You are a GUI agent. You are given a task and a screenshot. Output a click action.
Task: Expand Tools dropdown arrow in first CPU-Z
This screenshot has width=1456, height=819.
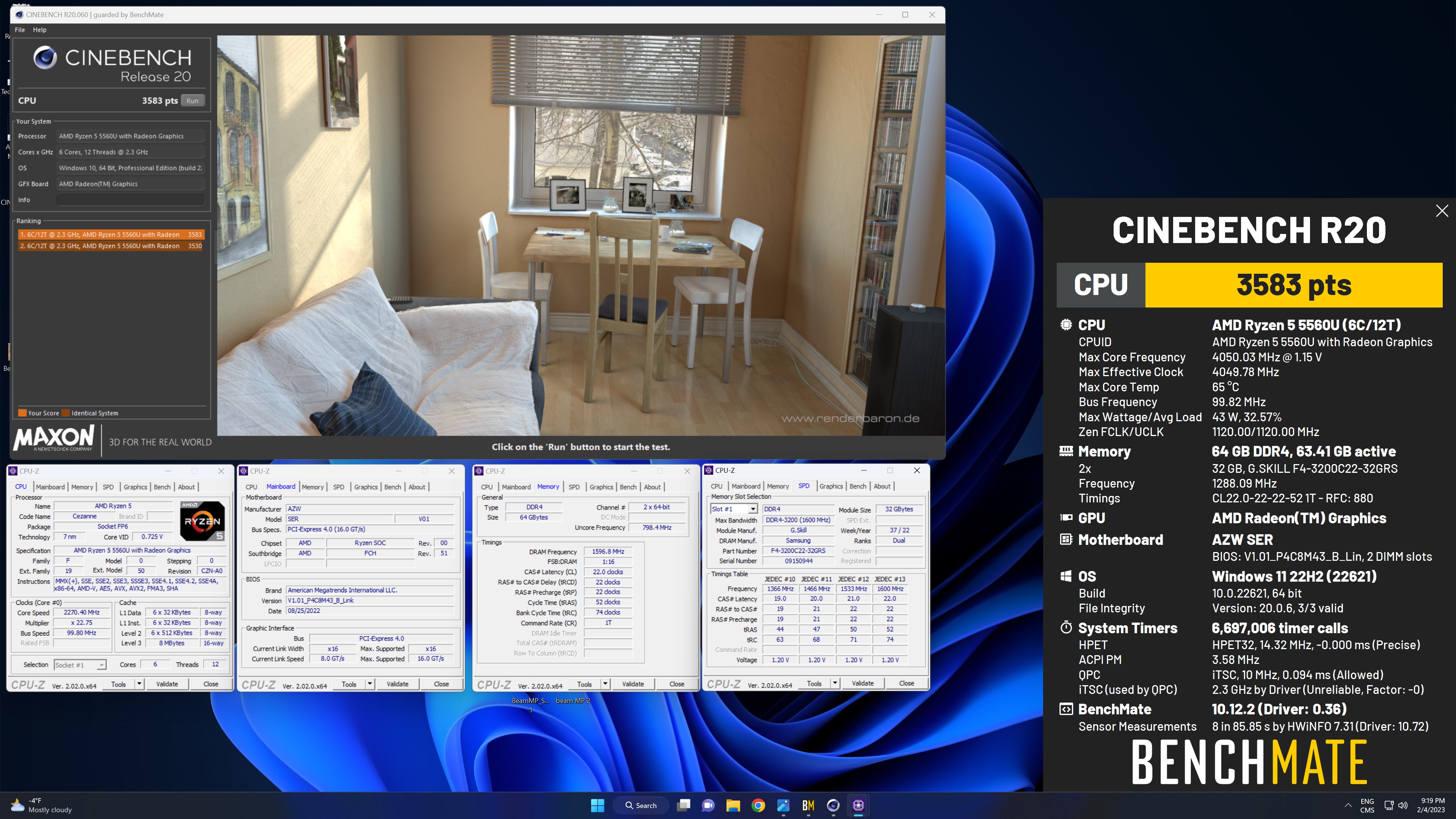pyautogui.click(x=139, y=684)
